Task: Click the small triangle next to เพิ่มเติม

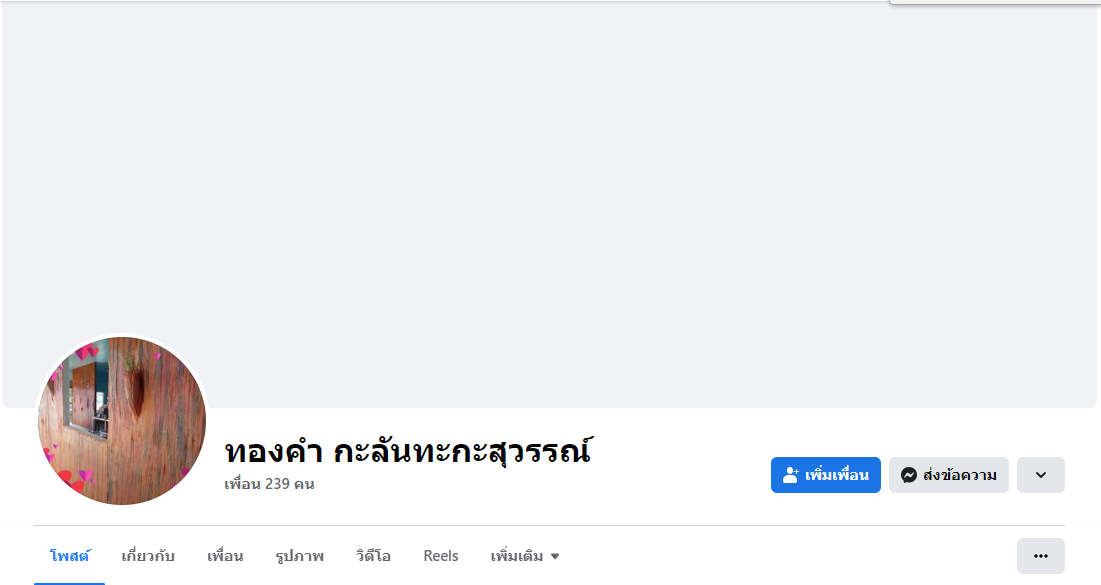Action: tap(555, 556)
